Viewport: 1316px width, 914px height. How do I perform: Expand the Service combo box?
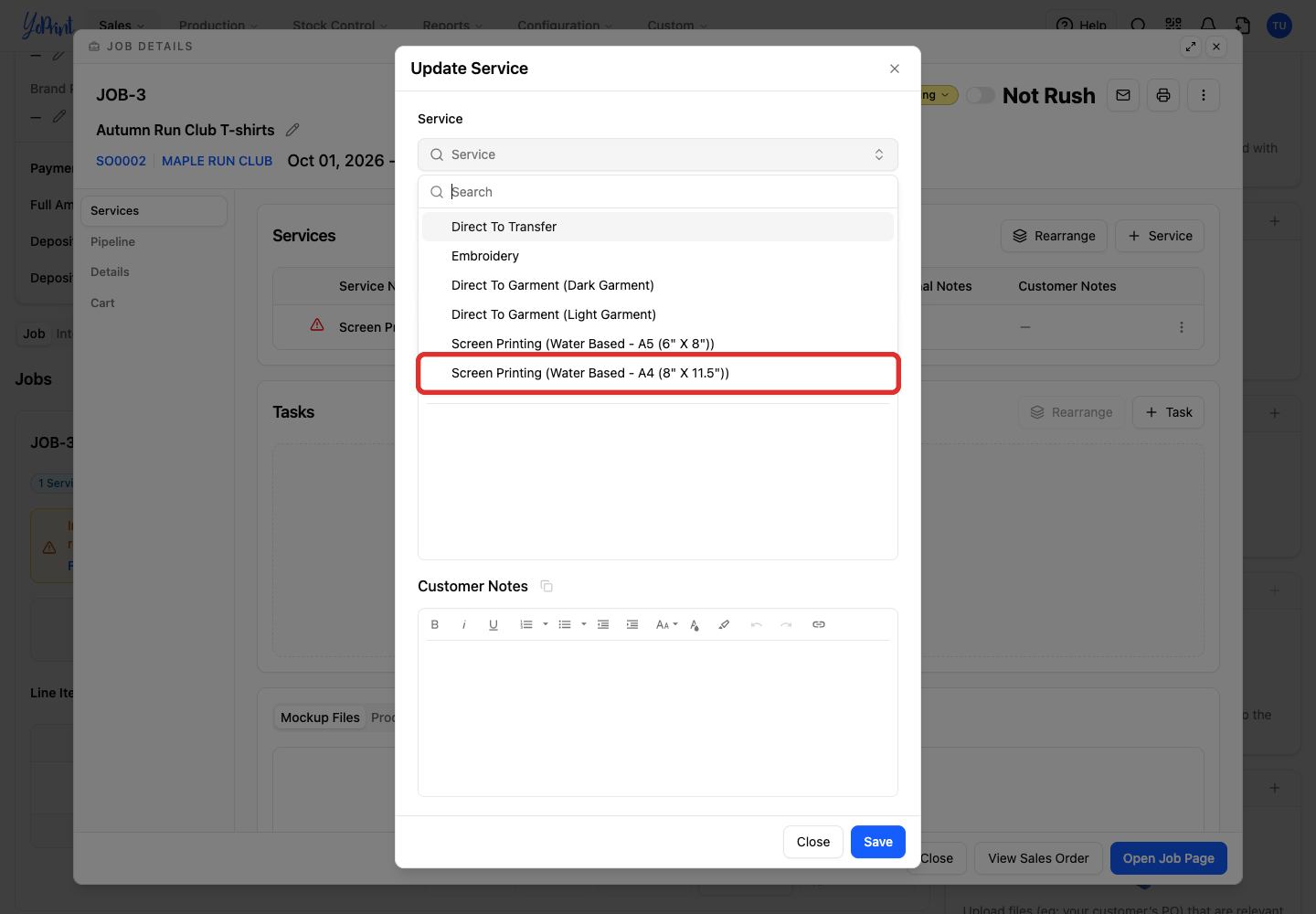658,154
